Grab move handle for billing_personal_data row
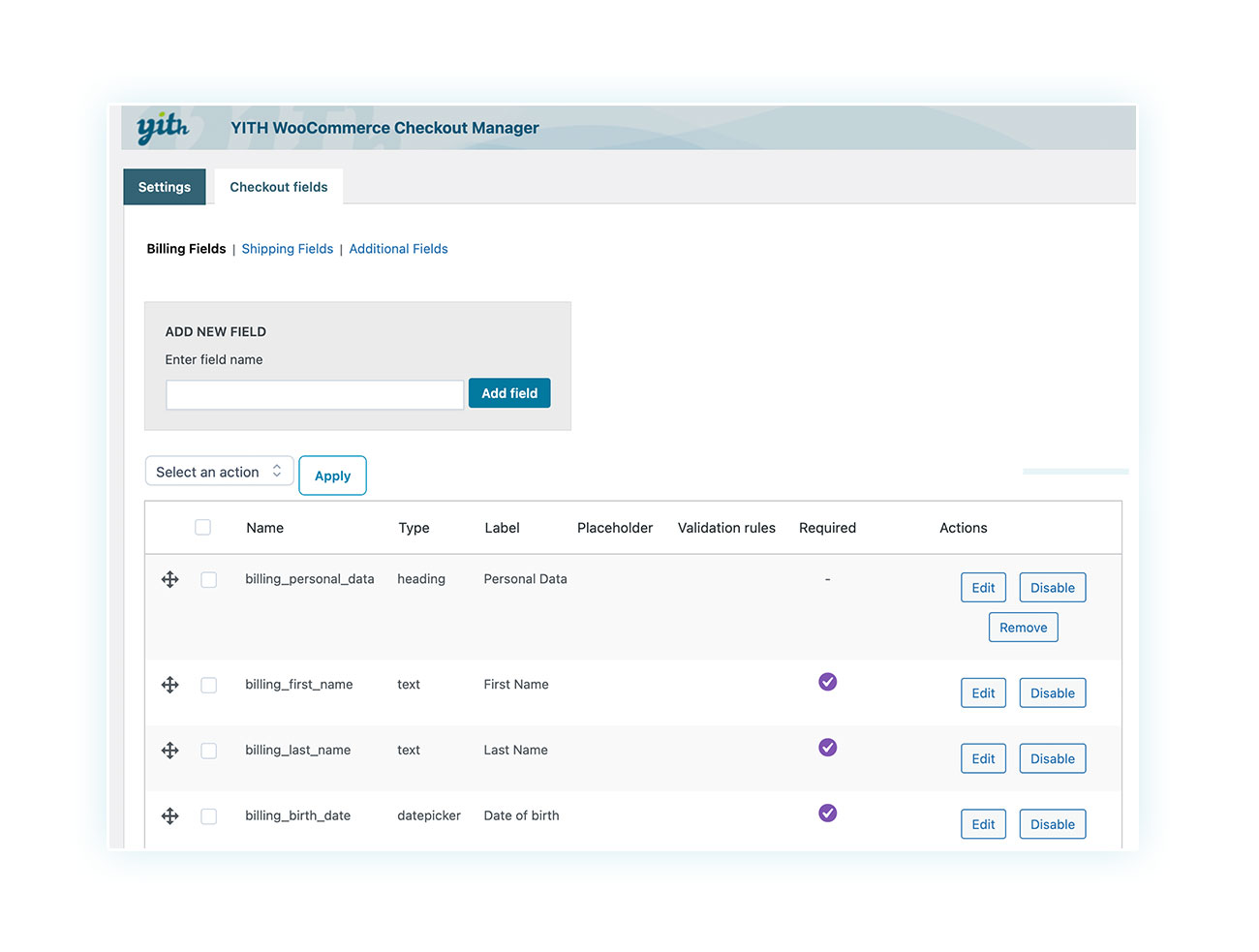The image size is (1259, 952). pos(169,579)
